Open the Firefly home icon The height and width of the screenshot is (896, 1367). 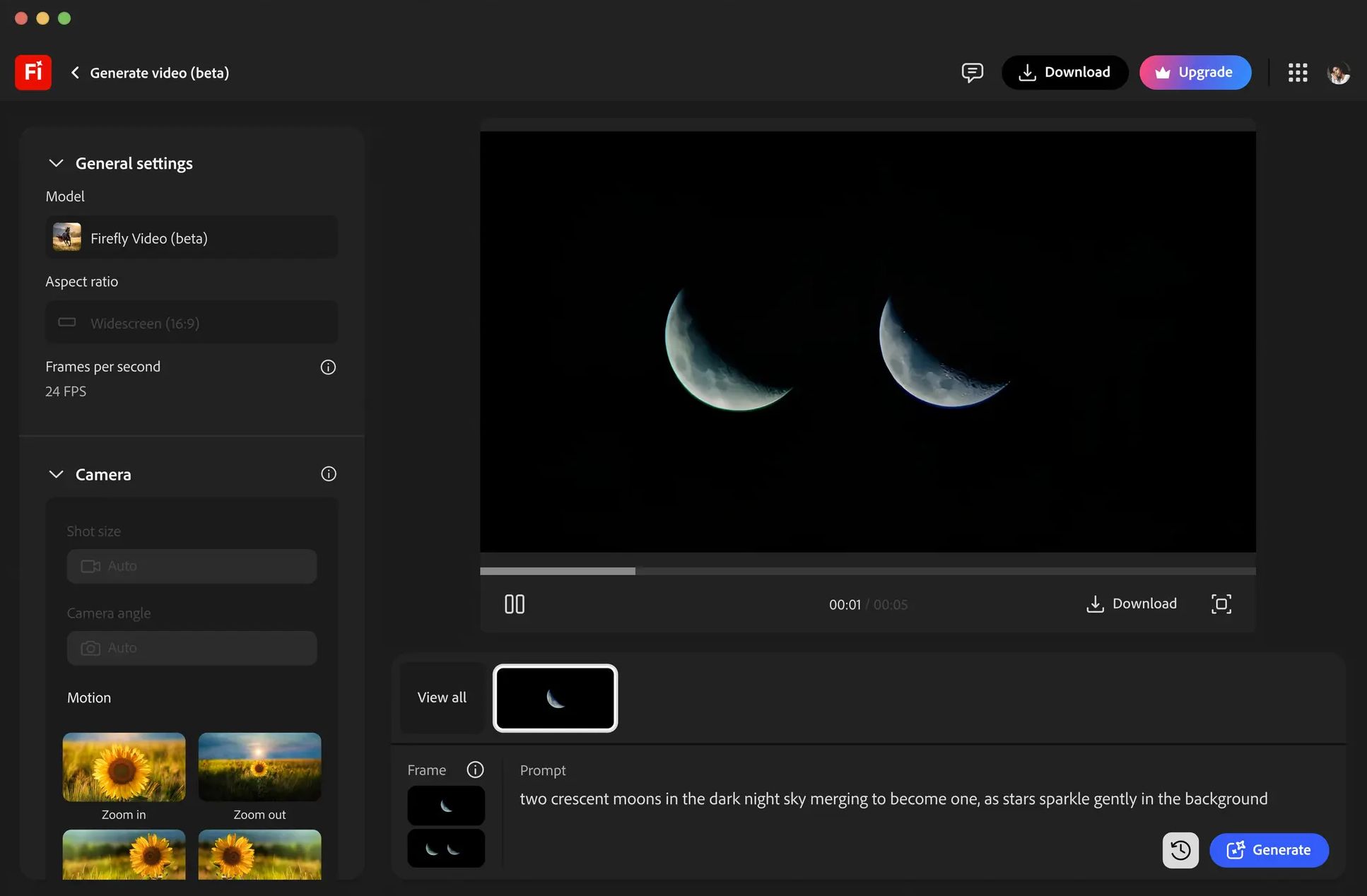pyautogui.click(x=33, y=72)
